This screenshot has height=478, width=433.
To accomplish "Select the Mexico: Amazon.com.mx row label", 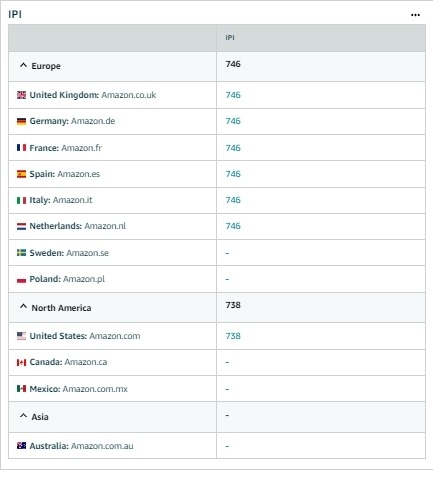I will point(78,389).
